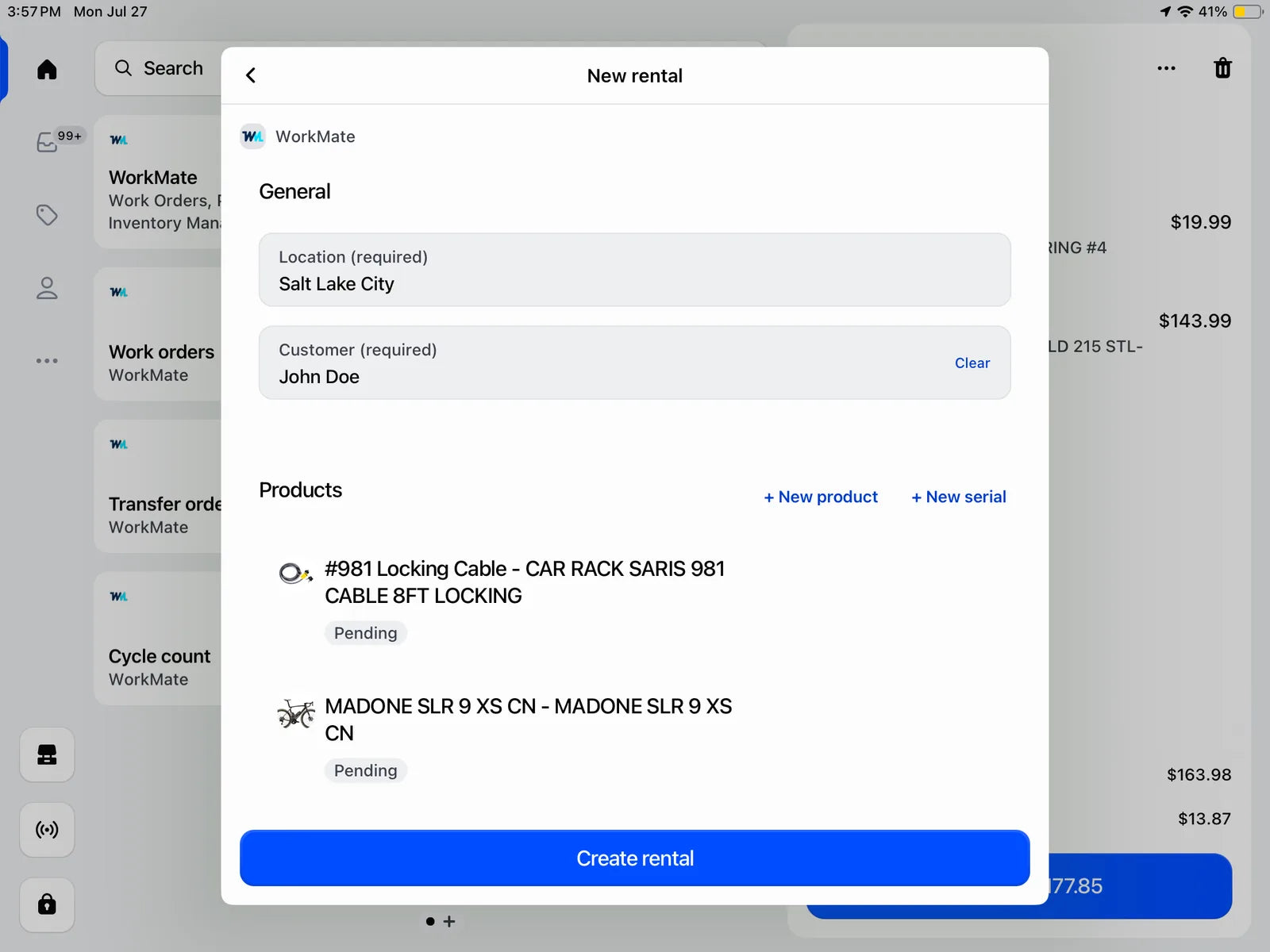Open the Cycle count tile
Viewport: 1270px width, 952px height.
point(158,639)
